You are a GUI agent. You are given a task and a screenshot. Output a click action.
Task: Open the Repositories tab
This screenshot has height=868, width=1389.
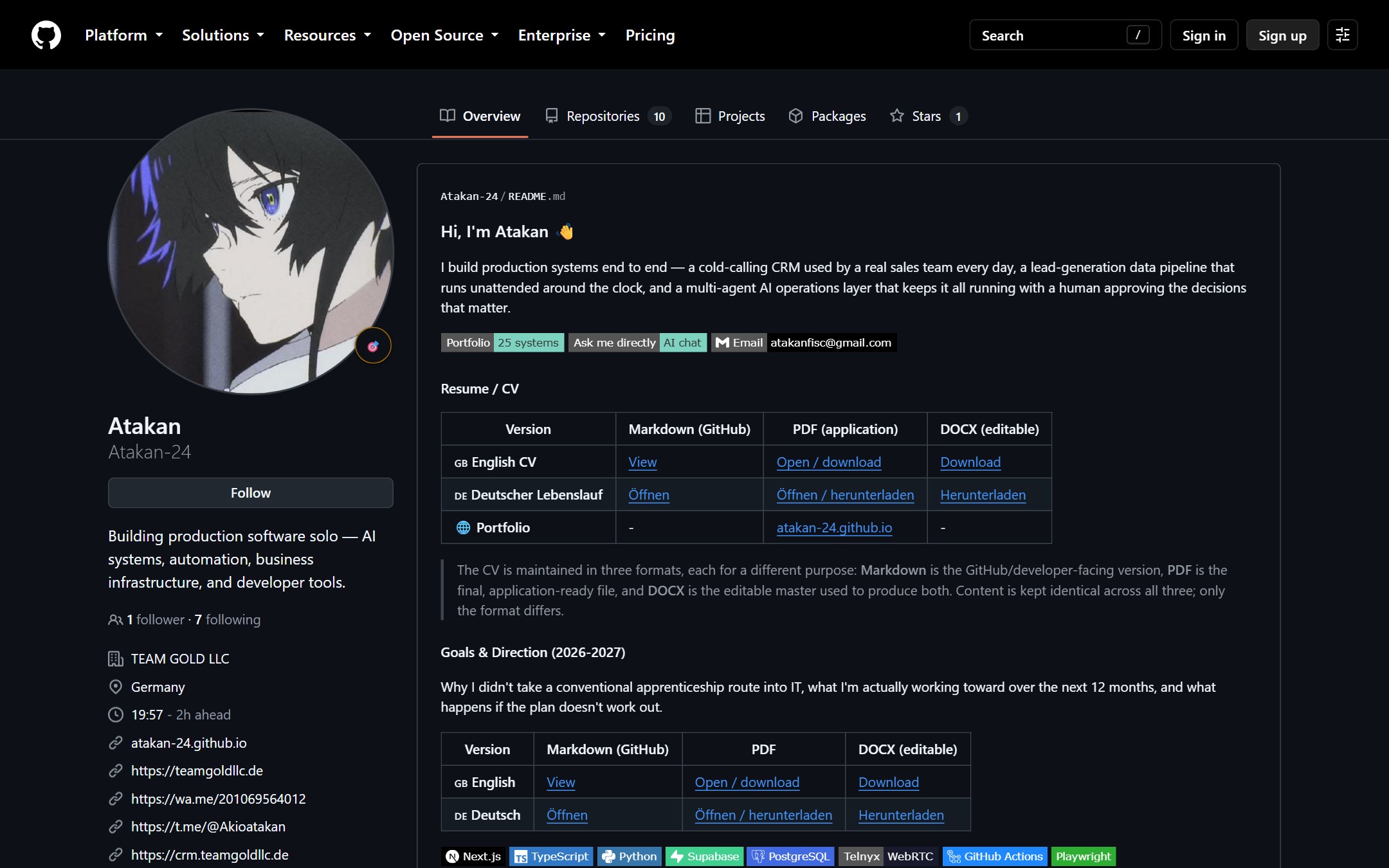coord(608,116)
